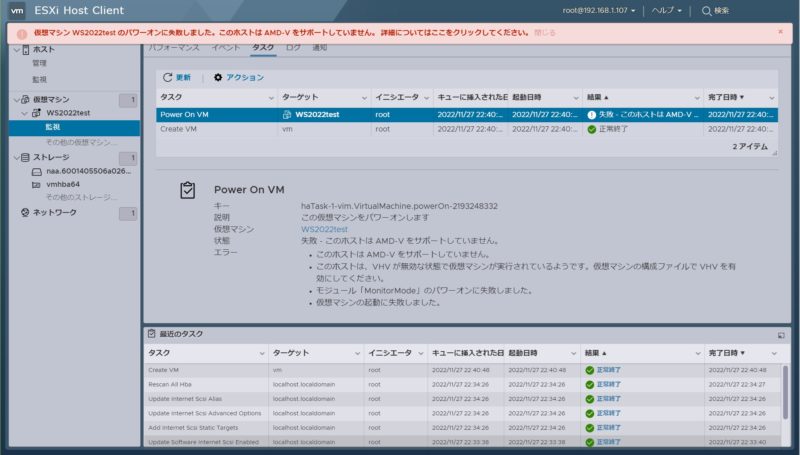The height and width of the screenshot is (455, 800).
Task: Click the recent tasks panel icon
Action: click(152, 334)
